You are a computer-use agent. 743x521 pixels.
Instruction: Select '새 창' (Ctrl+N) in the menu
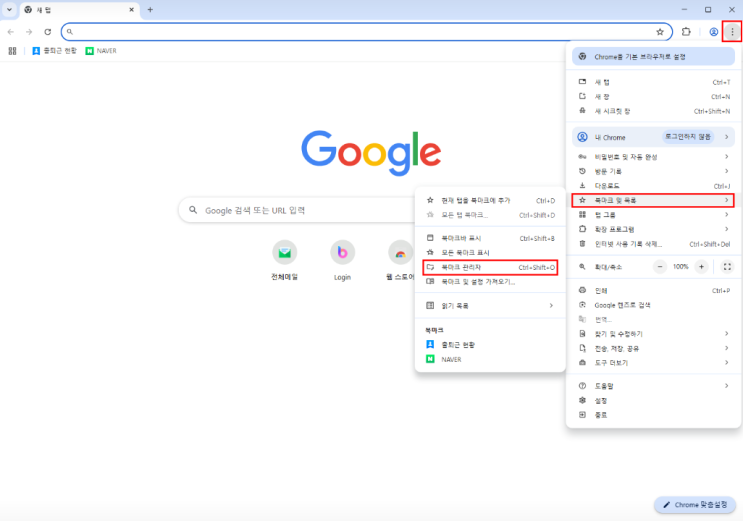coord(653,97)
